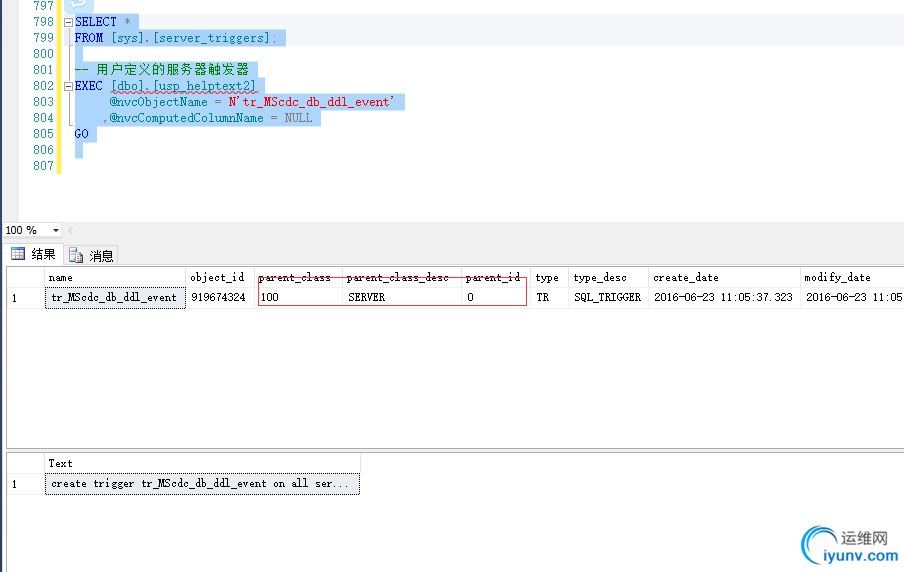Click the red string N'tr_MScdc_db_ddl_event'

tap(311, 102)
